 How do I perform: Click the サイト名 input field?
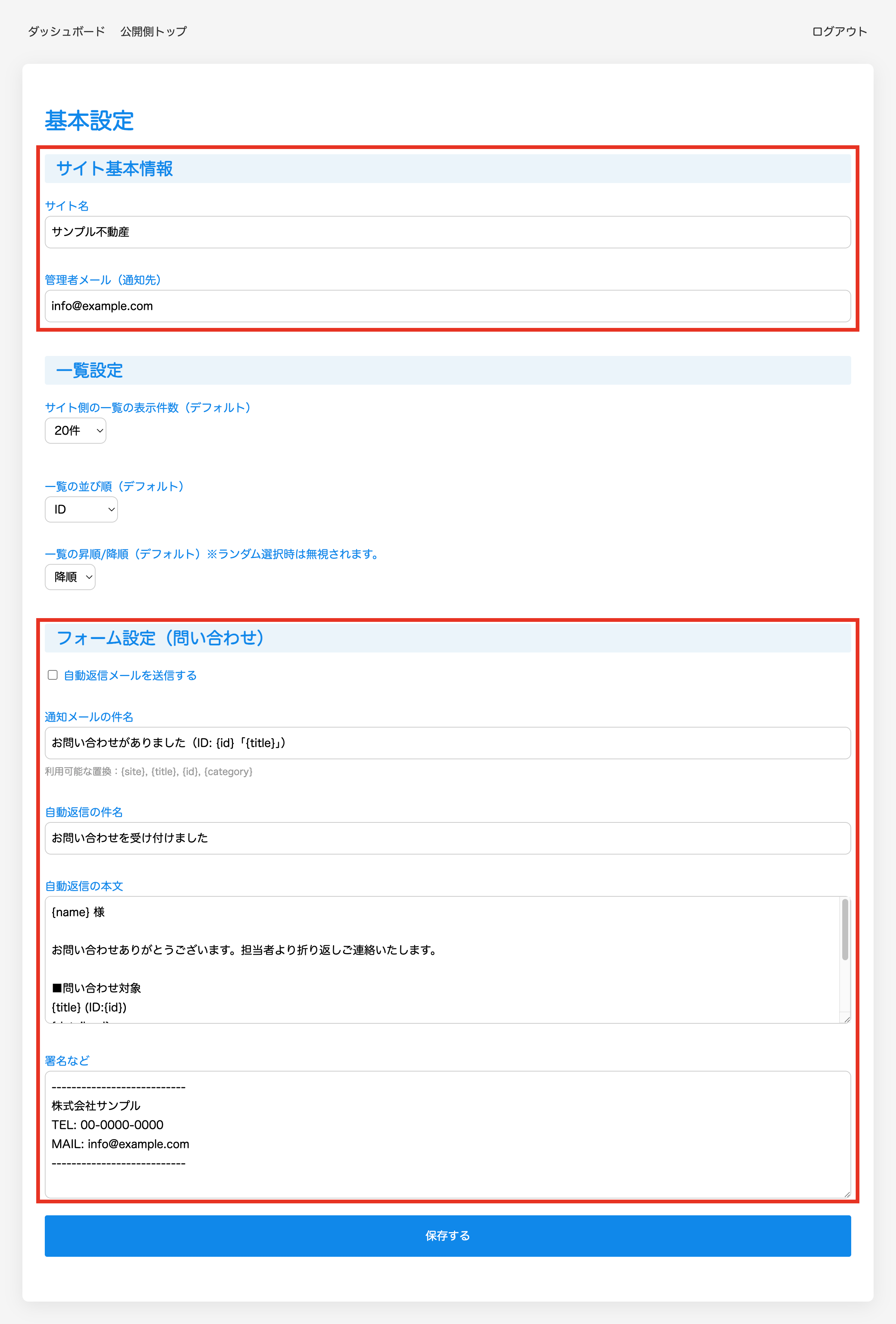[x=447, y=232]
